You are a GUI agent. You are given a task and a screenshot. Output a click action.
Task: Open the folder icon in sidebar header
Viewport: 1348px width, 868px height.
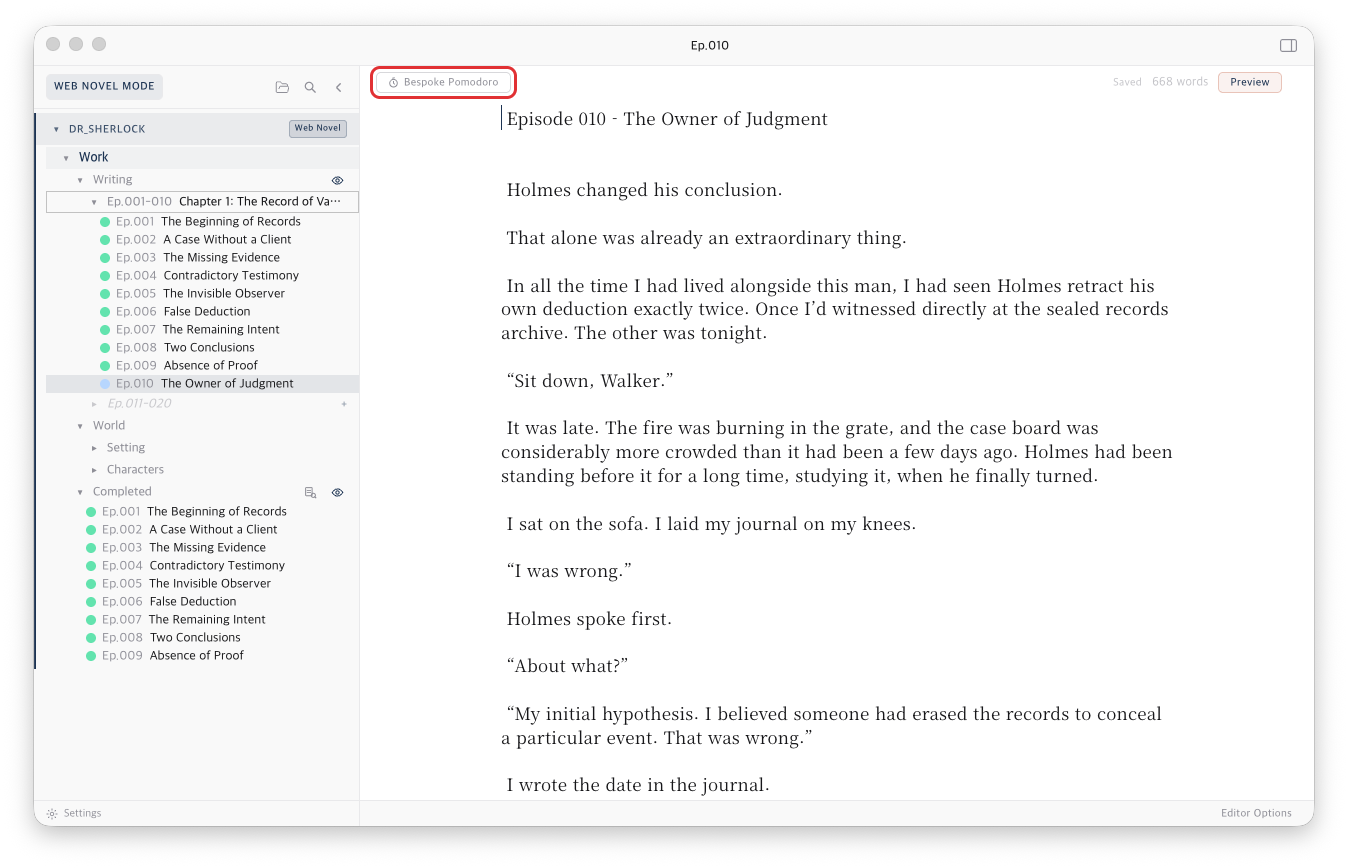[282, 88]
